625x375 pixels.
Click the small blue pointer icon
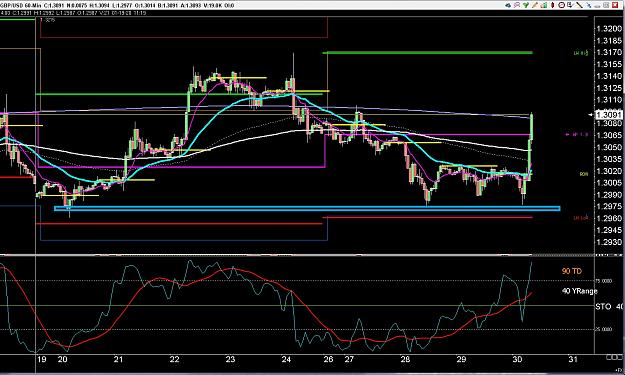[x=589, y=5]
